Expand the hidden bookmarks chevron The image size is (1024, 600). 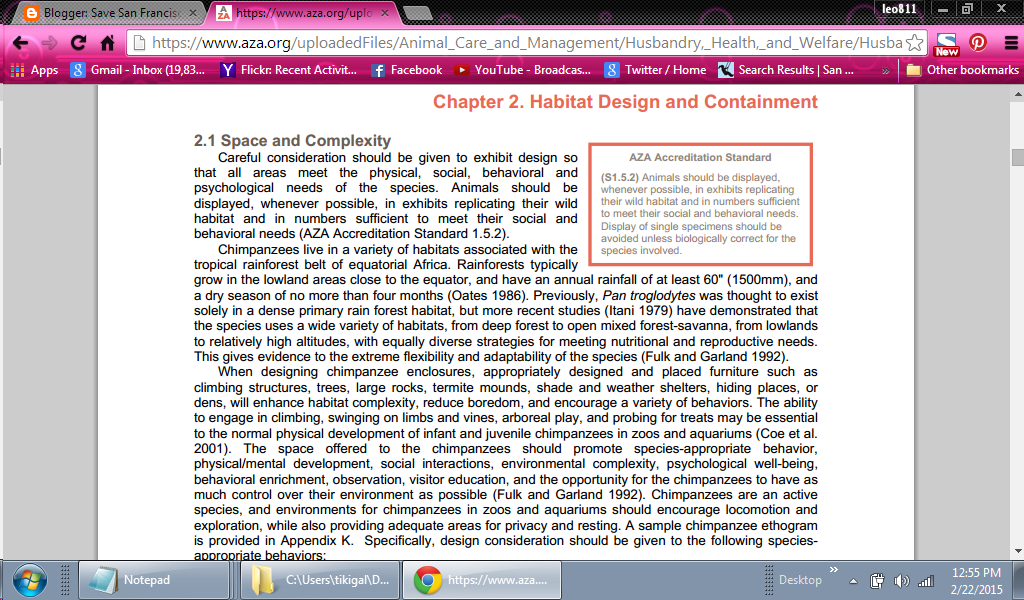click(x=886, y=71)
